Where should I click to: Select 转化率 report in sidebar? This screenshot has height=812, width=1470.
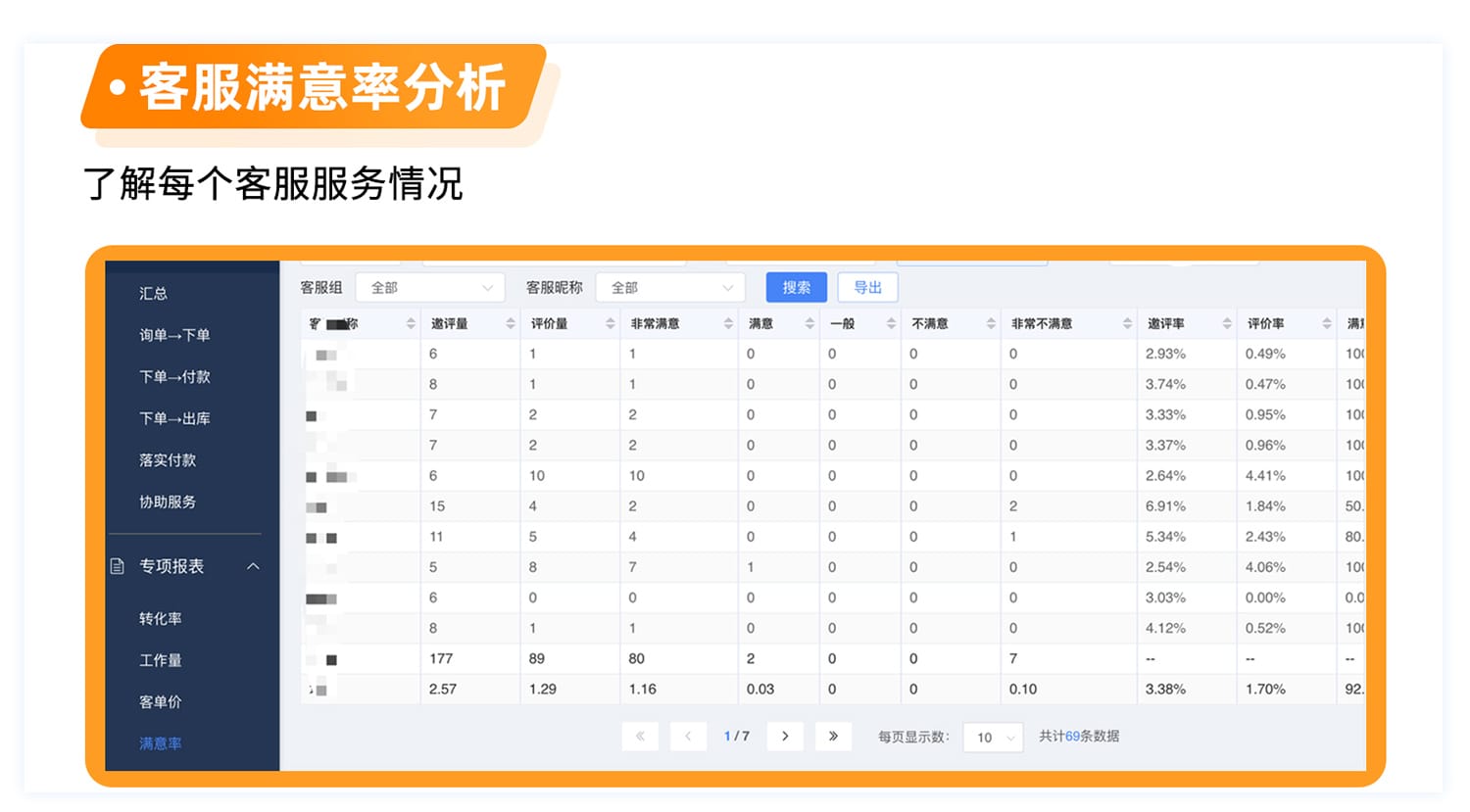pyautogui.click(x=161, y=619)
